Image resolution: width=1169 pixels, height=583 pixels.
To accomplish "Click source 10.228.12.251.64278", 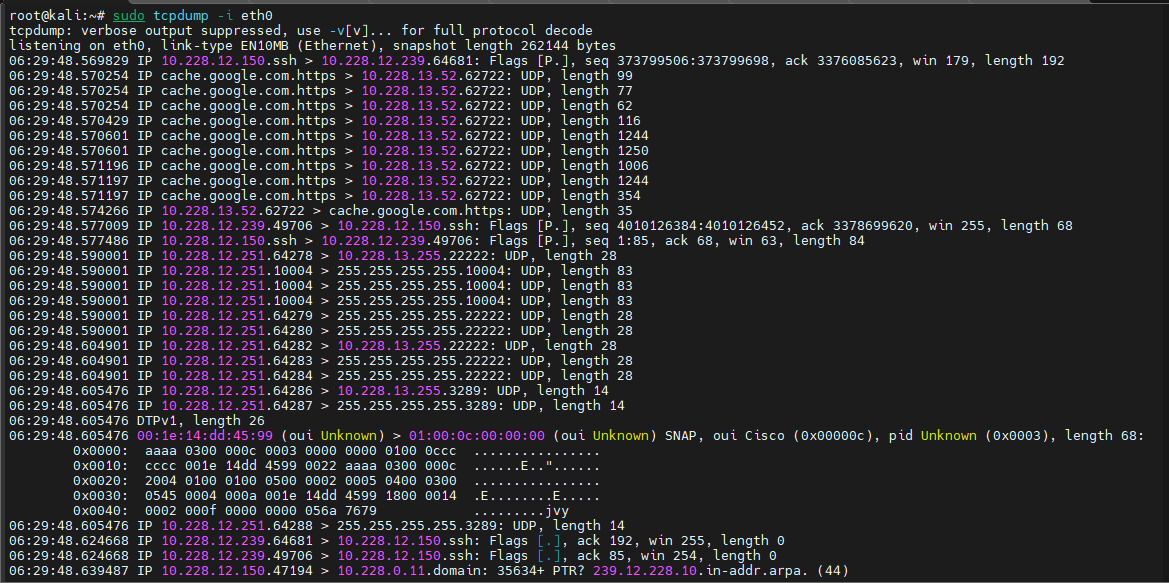I will tap(237, 255).
